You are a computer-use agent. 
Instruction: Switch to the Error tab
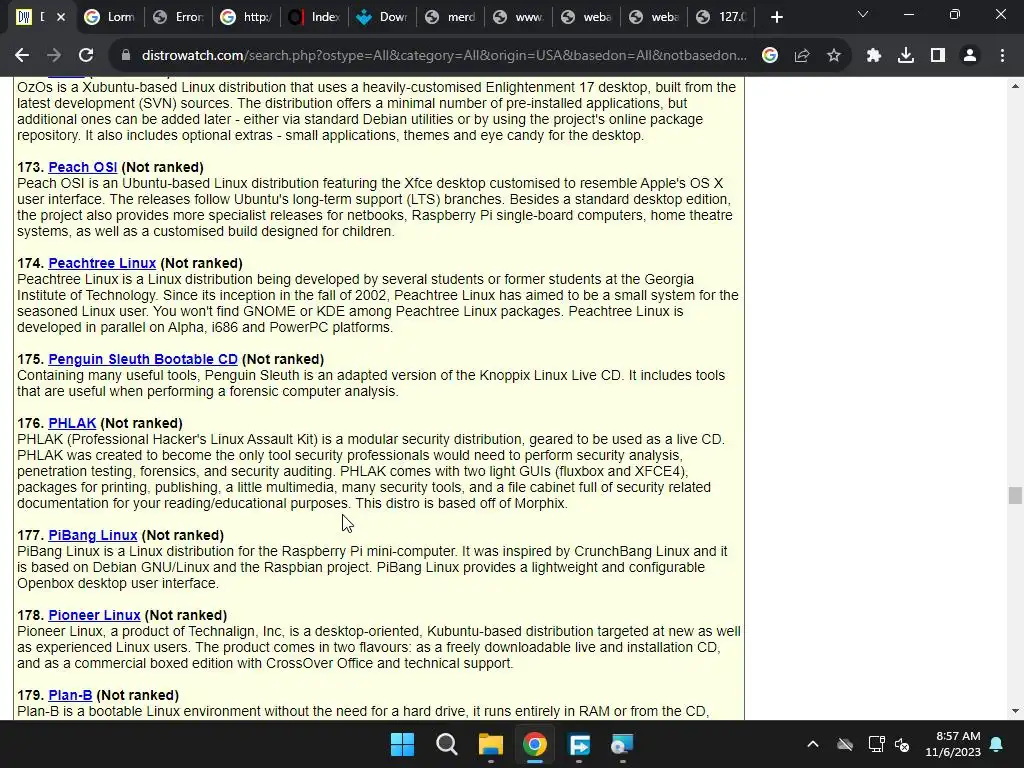178,17
